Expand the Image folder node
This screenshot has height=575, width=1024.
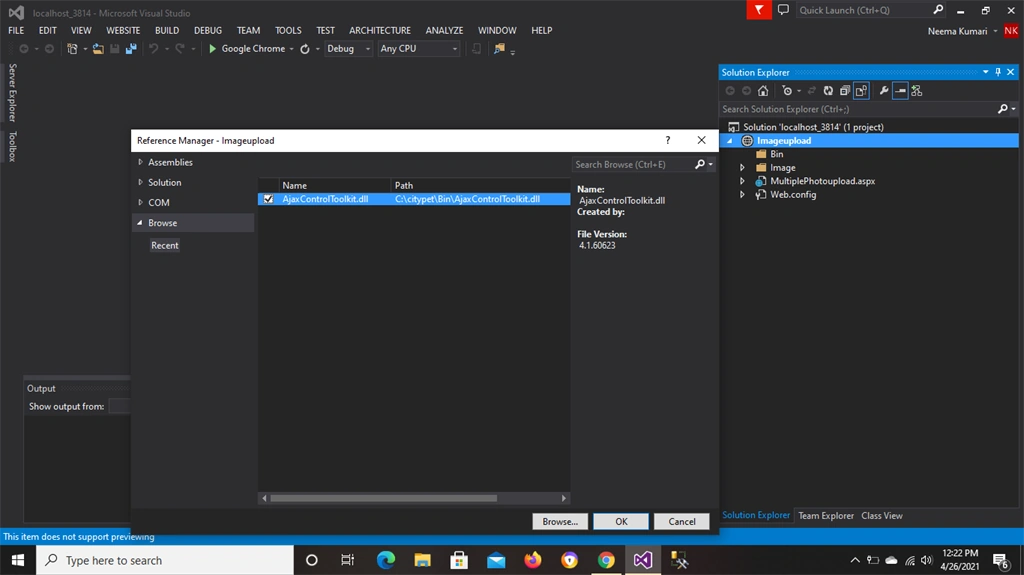tap(742, 167)
